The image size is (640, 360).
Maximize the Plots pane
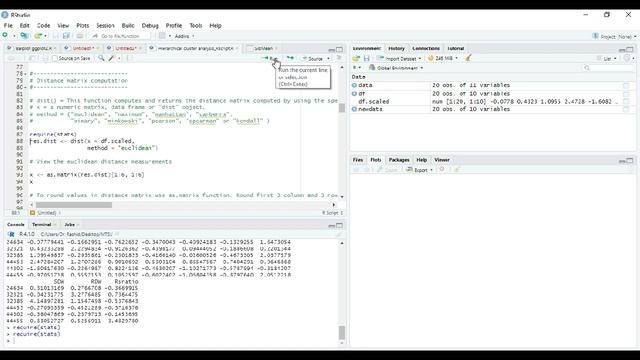tap(630, 161)
